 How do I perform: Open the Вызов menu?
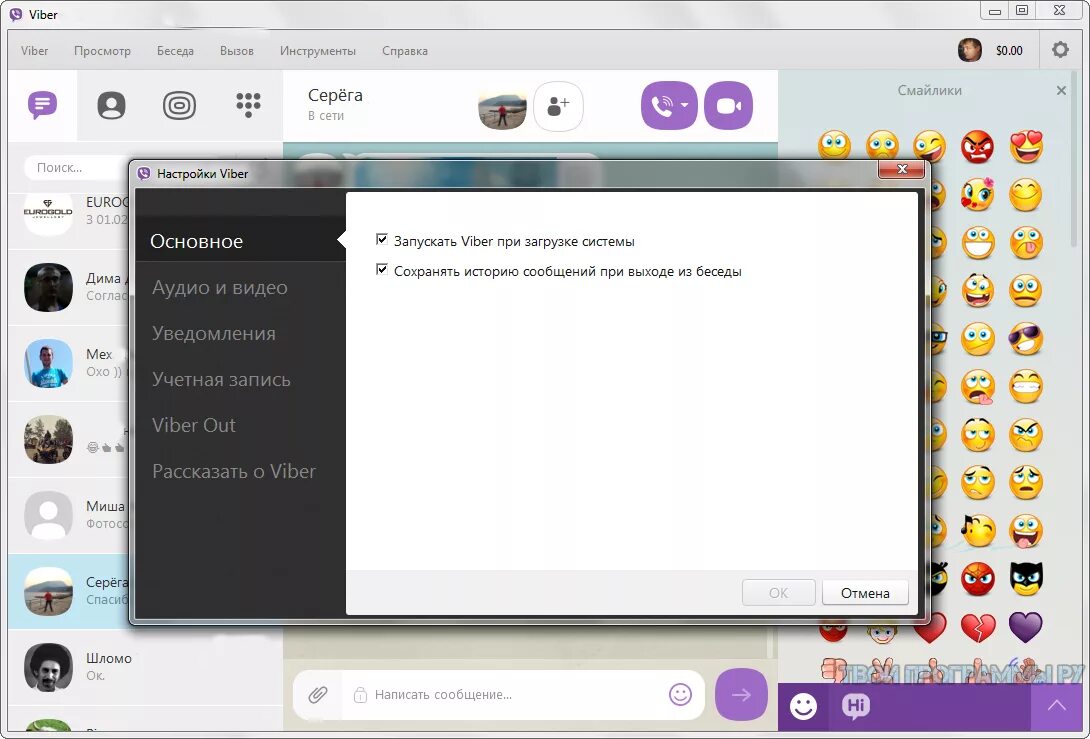tap(236, 51)
